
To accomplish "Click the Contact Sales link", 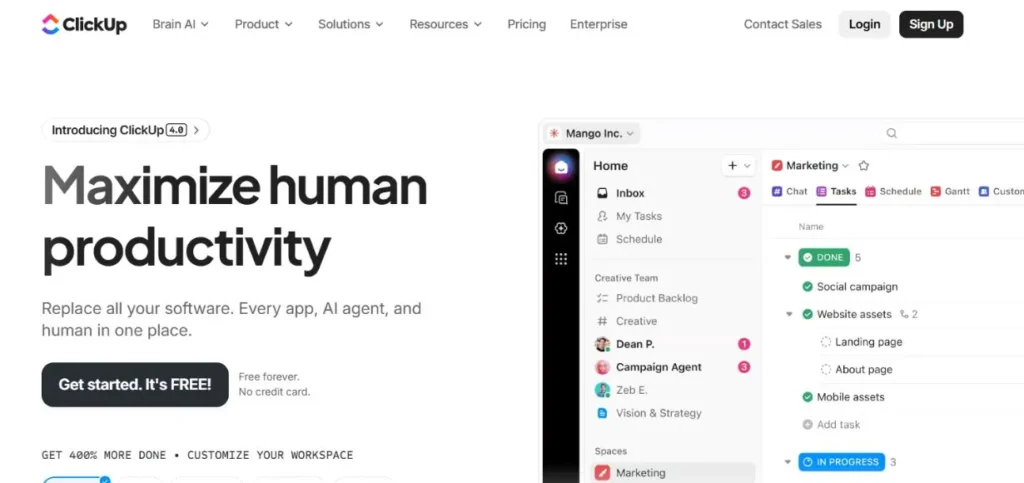I will [x=782, y=24].
